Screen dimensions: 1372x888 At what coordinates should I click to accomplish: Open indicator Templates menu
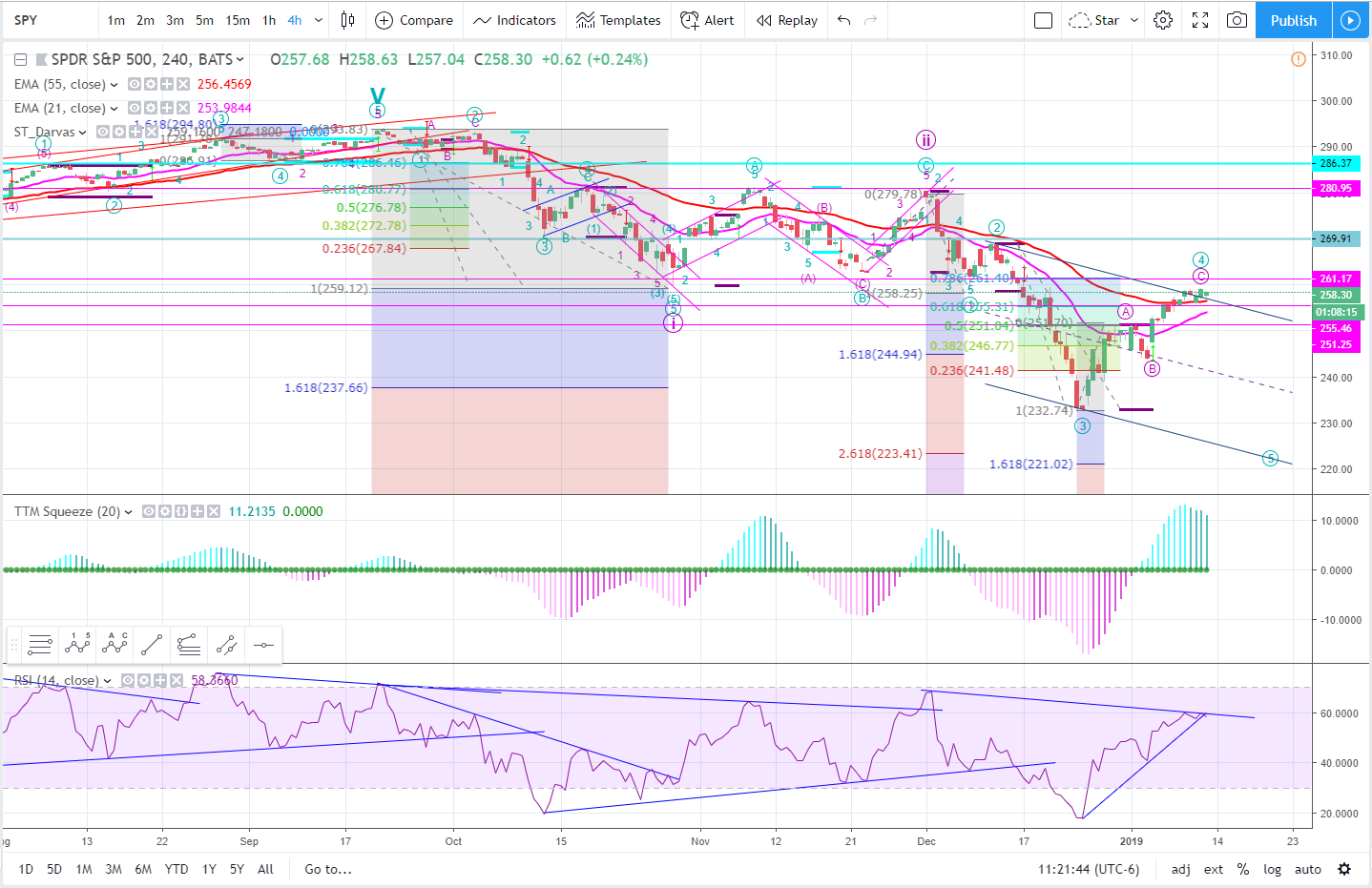[x=618, y=20]
